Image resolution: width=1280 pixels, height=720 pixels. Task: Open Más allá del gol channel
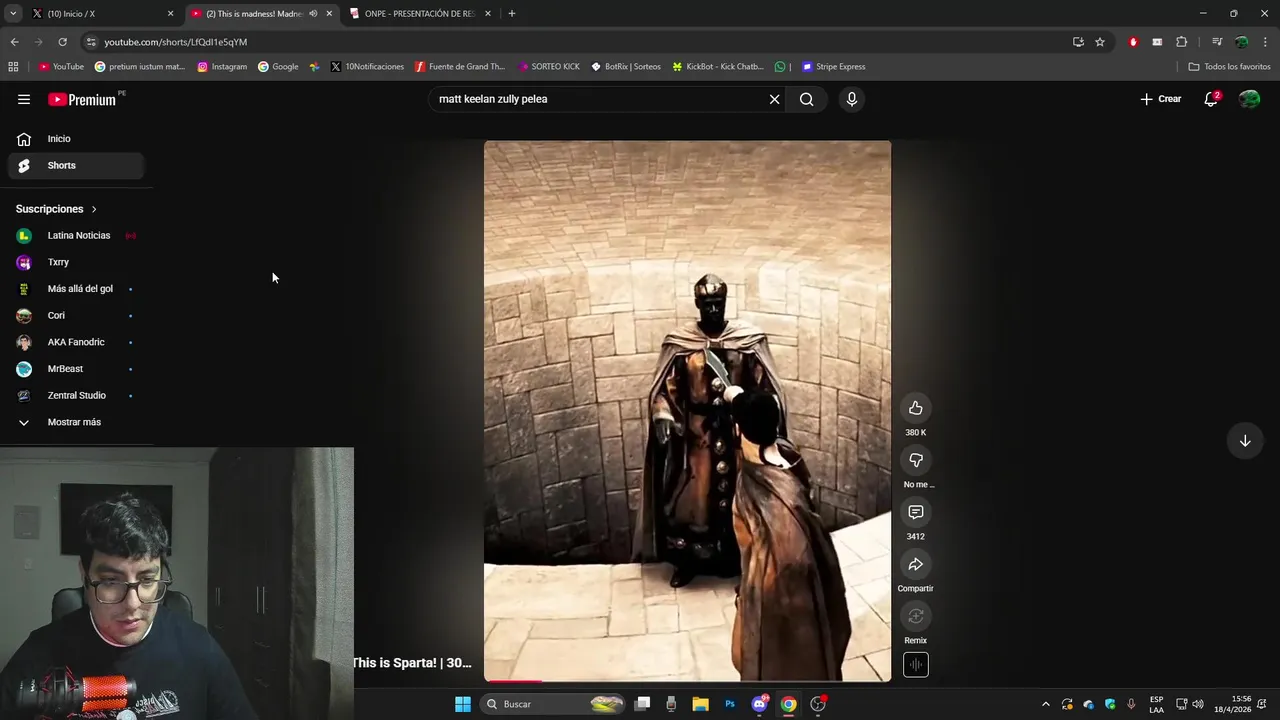point(76,289)
